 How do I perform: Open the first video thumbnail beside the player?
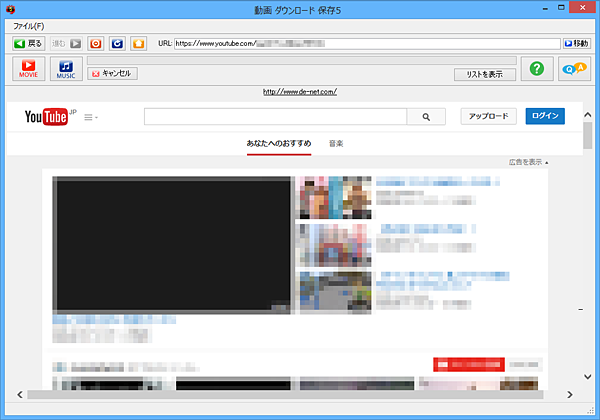tap(336, 197)
